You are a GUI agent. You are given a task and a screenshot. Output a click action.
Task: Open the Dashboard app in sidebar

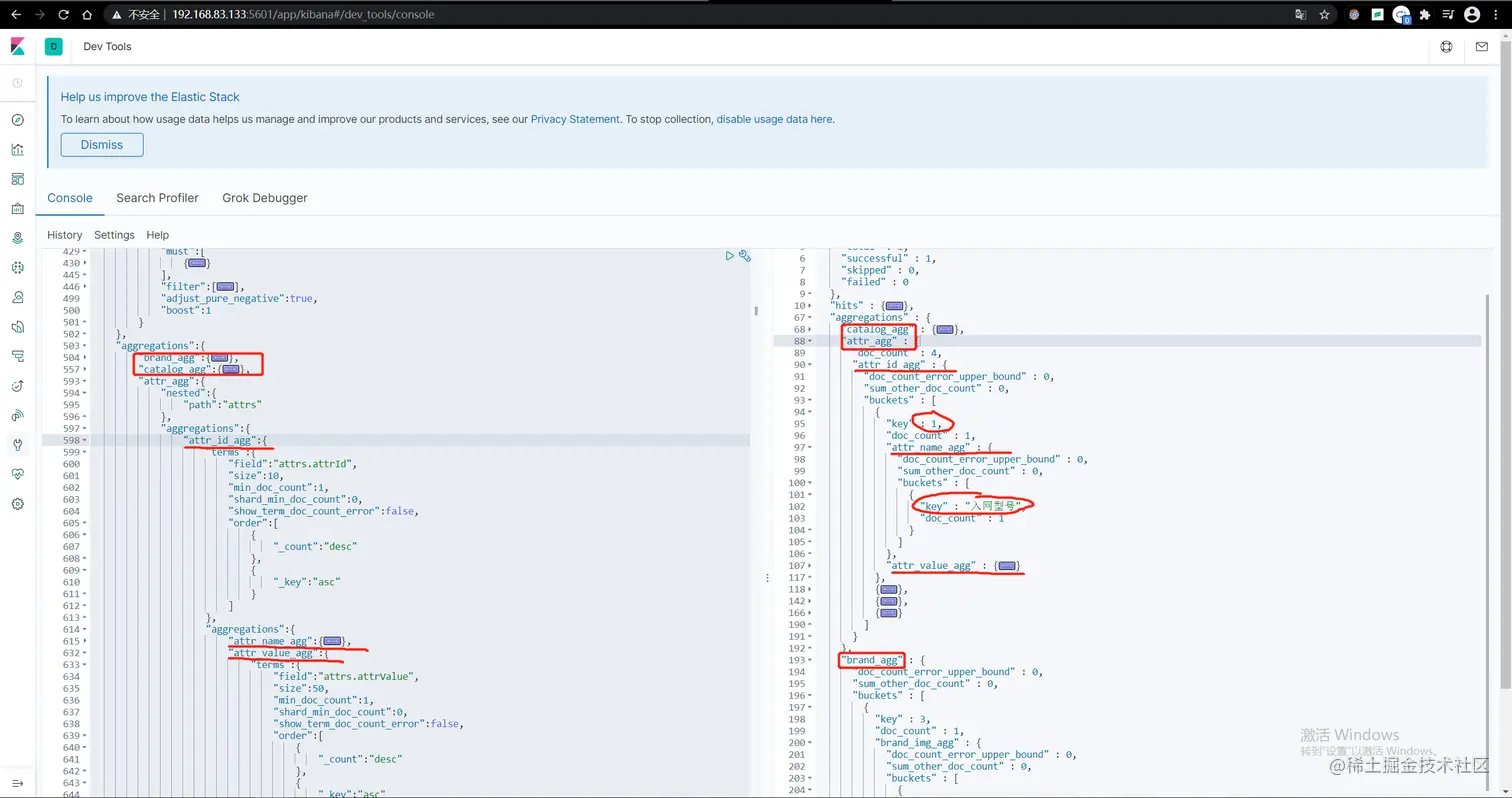17,179
